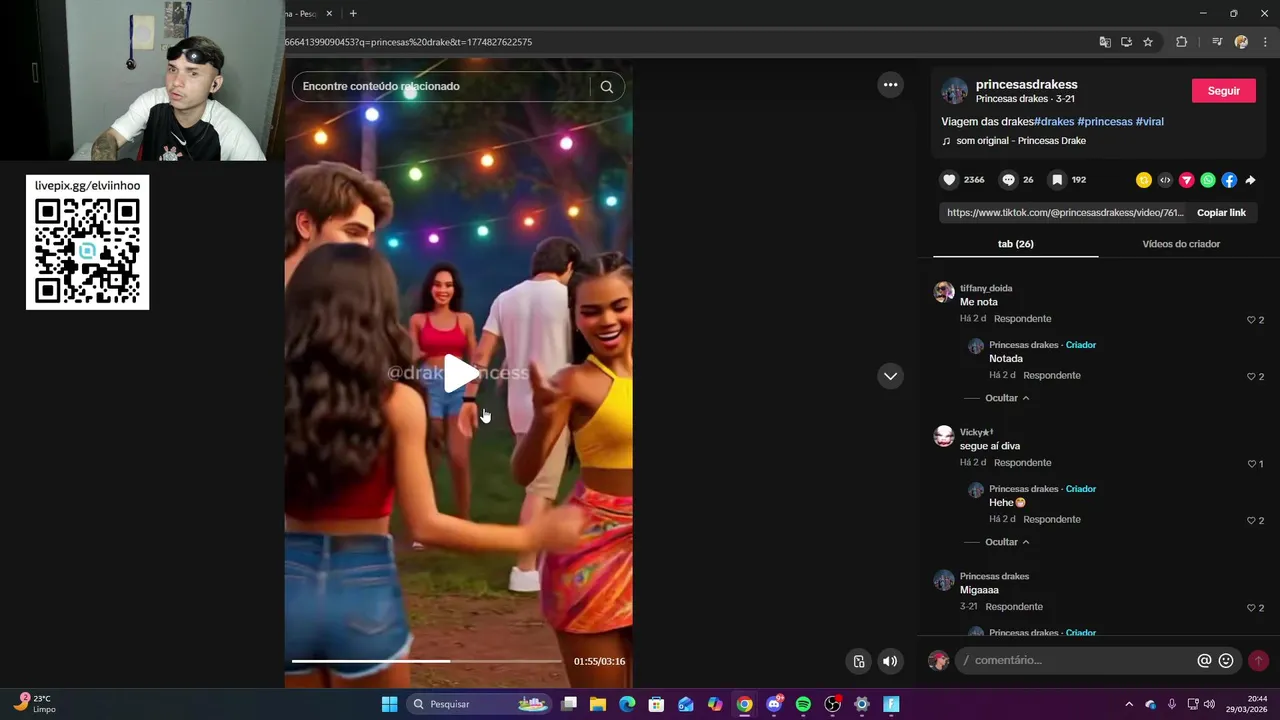Reply to tiffany_doida's Me nota comment

tap(1022, 319)
